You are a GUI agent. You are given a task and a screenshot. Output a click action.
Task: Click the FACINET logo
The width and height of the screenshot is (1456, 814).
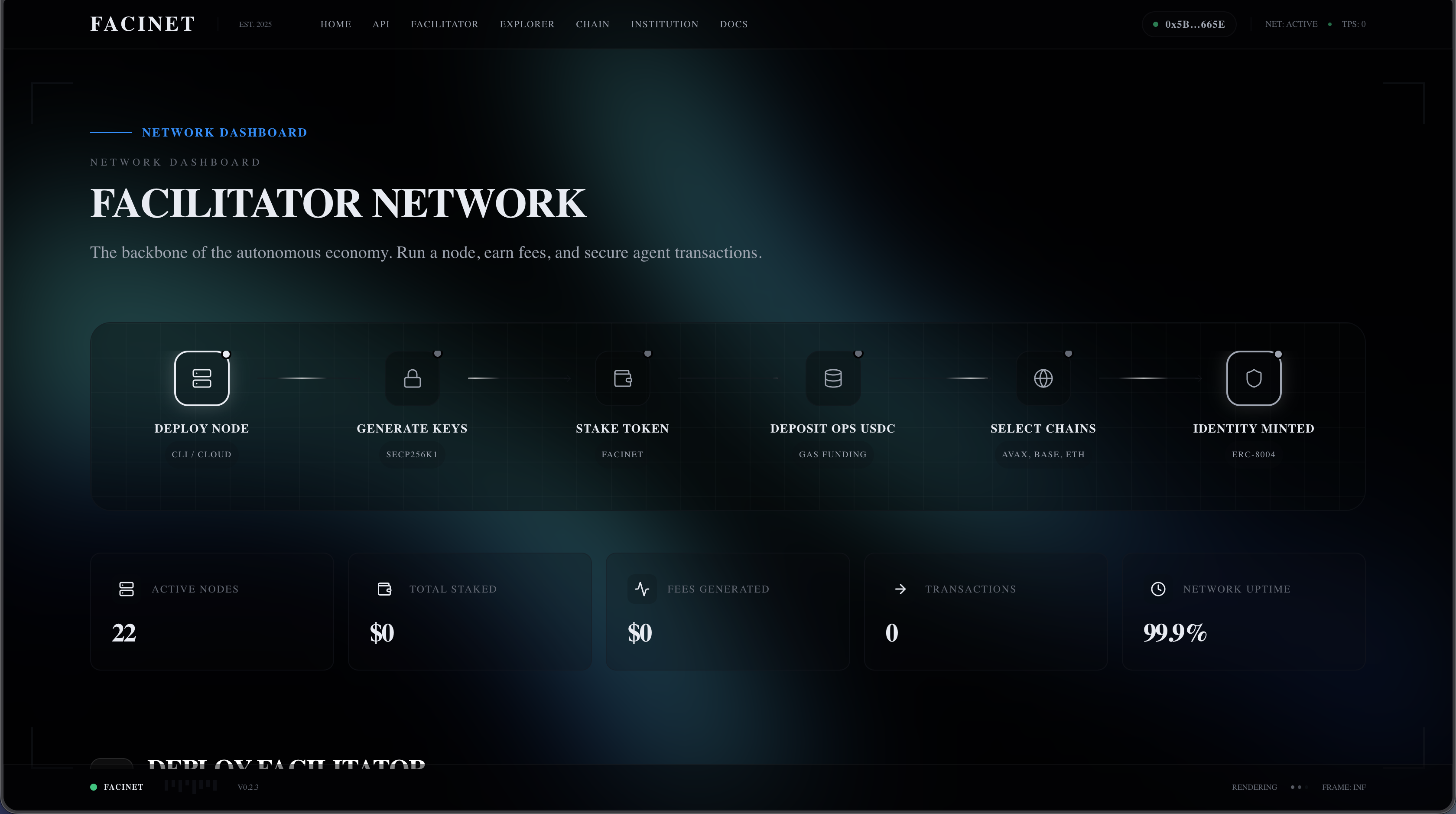[x=141, y=24]
